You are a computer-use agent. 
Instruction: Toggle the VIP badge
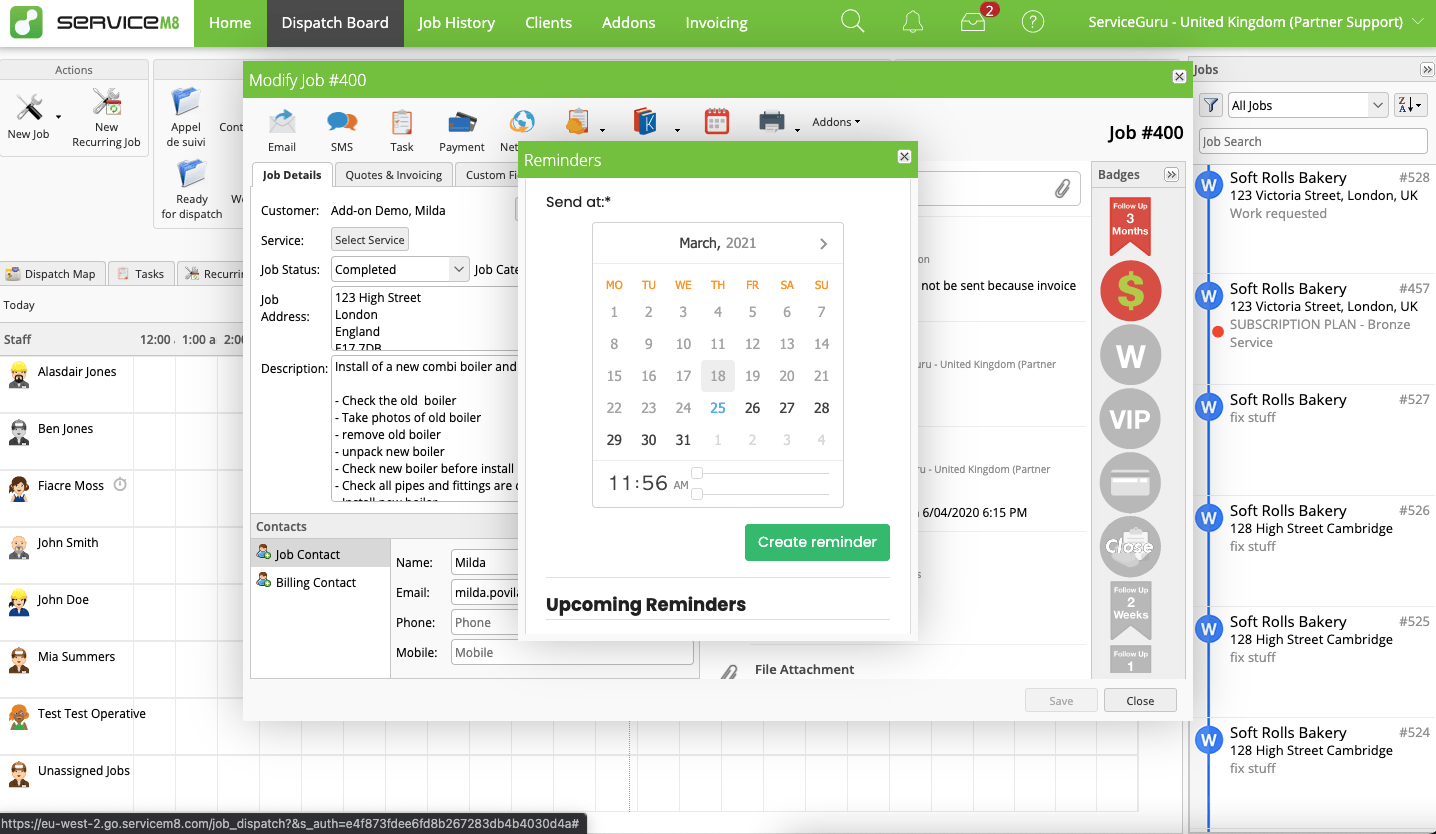pyautogui.click(x=1130, y=419)
